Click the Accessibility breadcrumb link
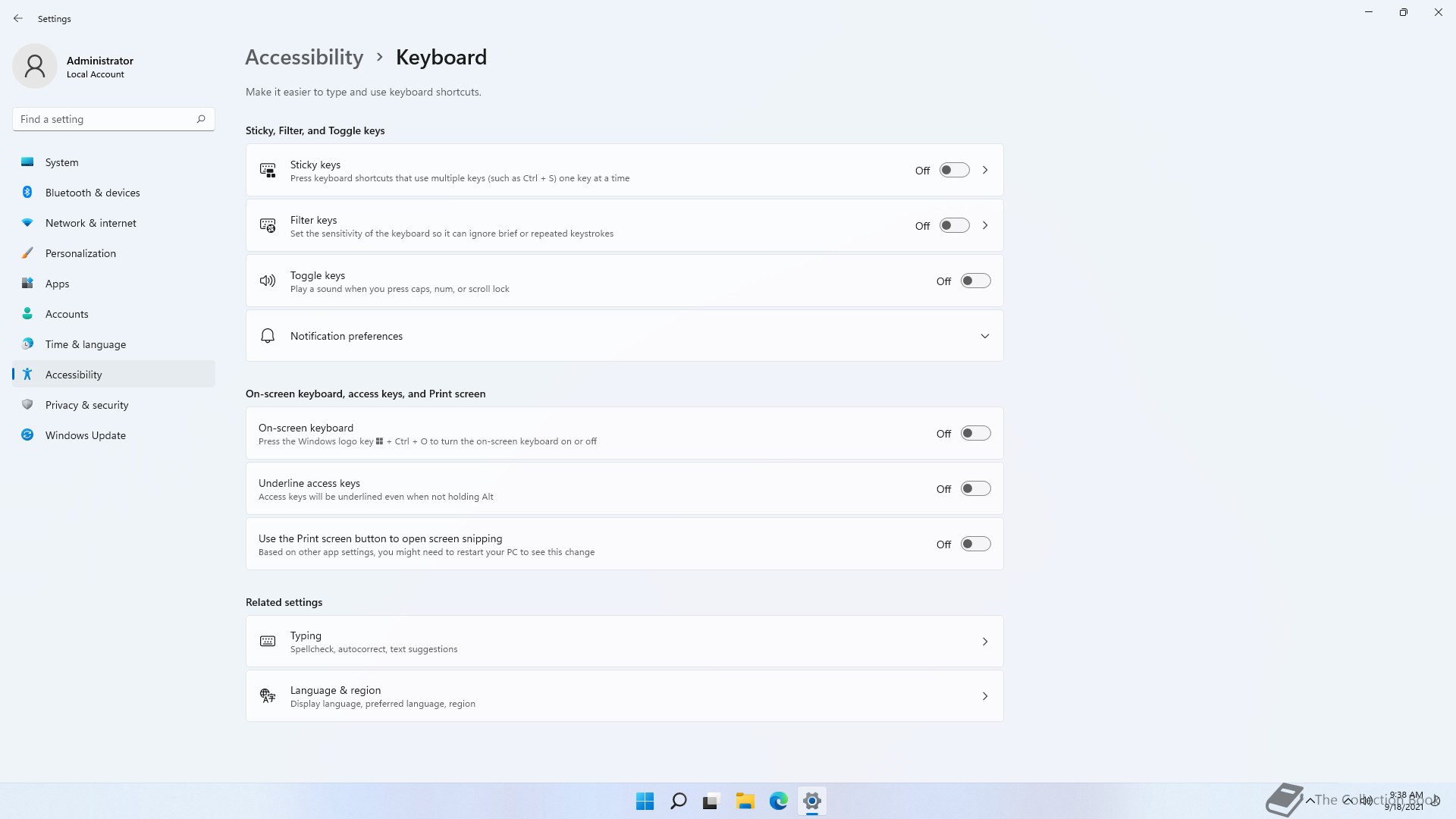 (x=304, y=57)
